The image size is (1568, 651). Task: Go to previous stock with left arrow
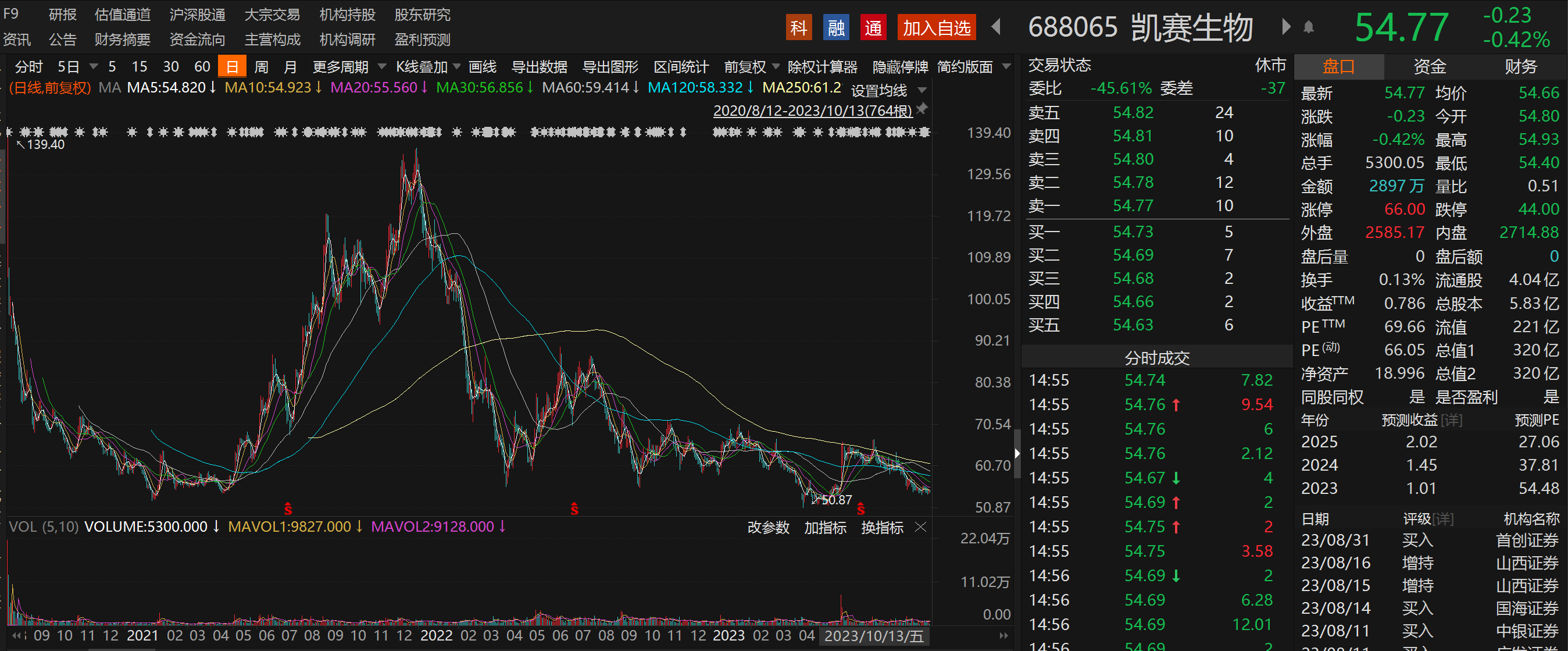996,27
